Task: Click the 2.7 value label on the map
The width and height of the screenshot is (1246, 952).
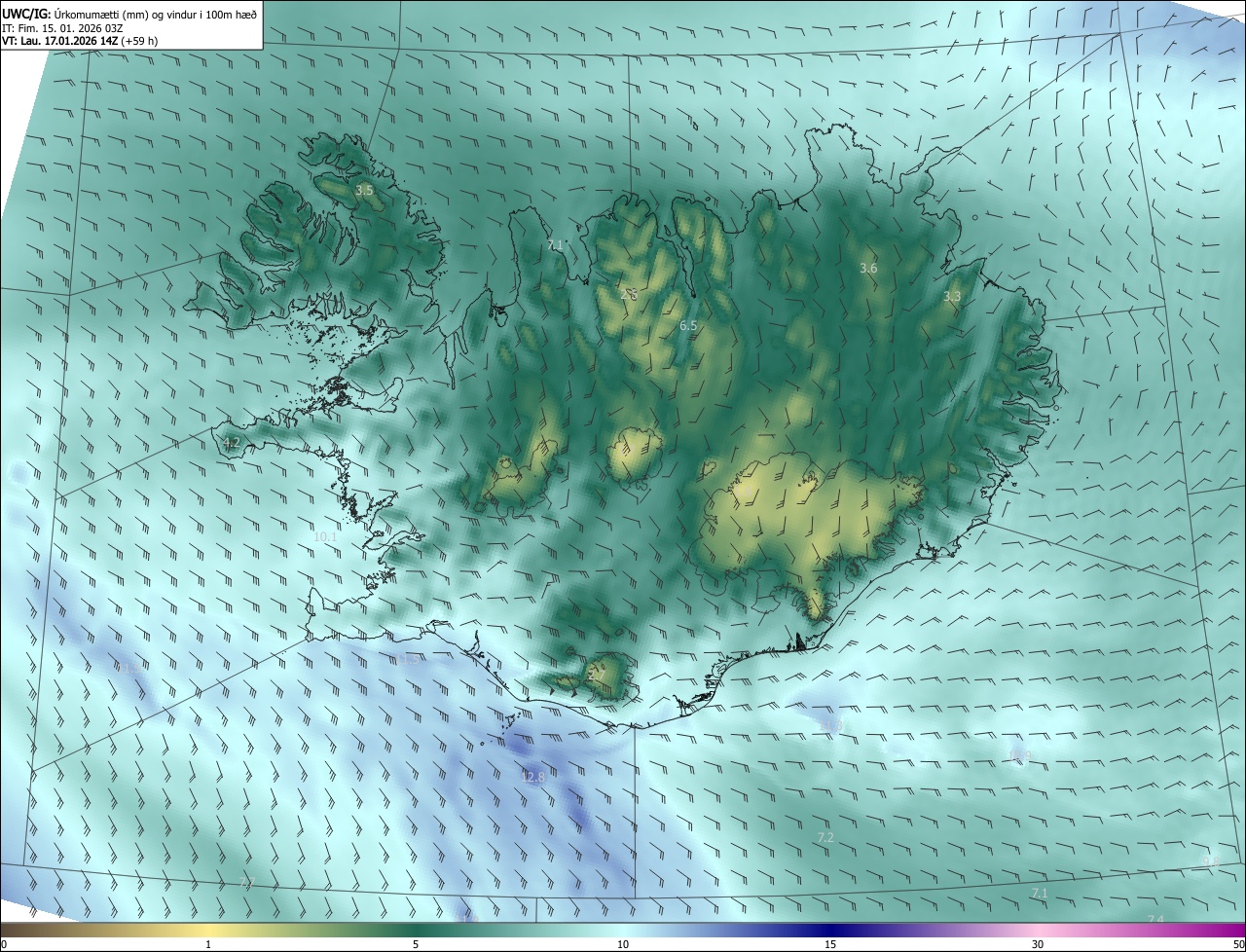Action: click(597, 674)
